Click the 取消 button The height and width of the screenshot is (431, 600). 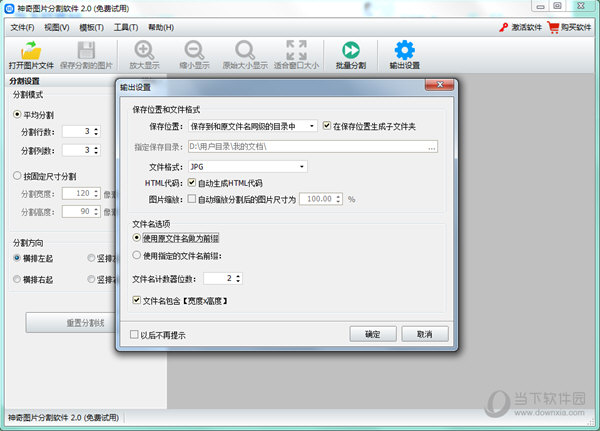click(x=425, y=333)
